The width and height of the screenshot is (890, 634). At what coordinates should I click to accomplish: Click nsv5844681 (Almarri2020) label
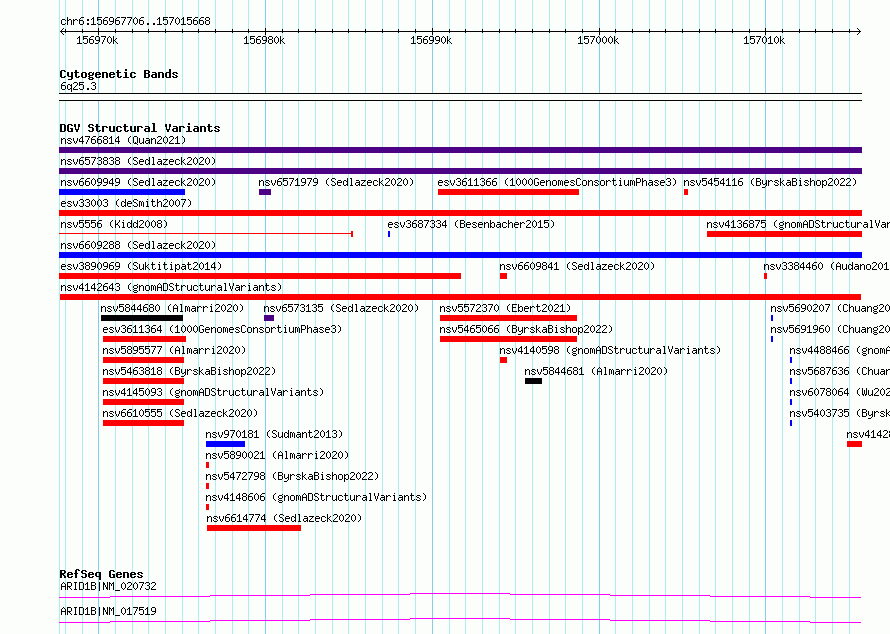pos(596,371)
